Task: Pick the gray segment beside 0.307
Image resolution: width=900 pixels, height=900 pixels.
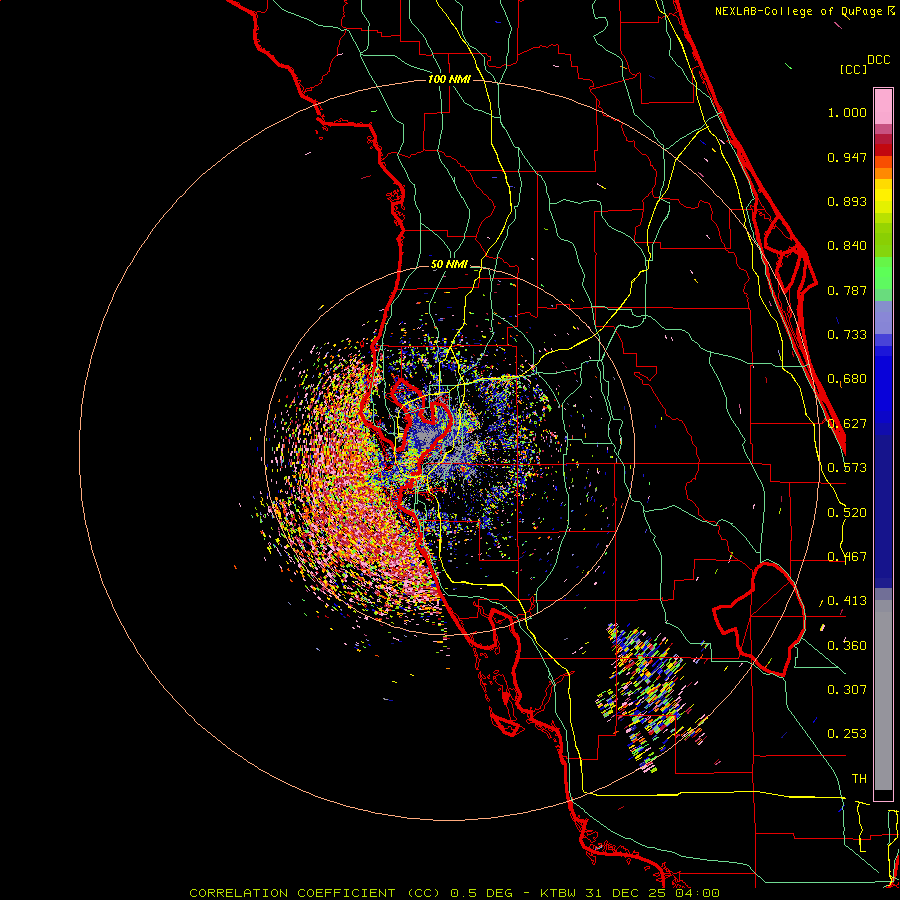Action: pyautogui.click(x=883, y=695)
